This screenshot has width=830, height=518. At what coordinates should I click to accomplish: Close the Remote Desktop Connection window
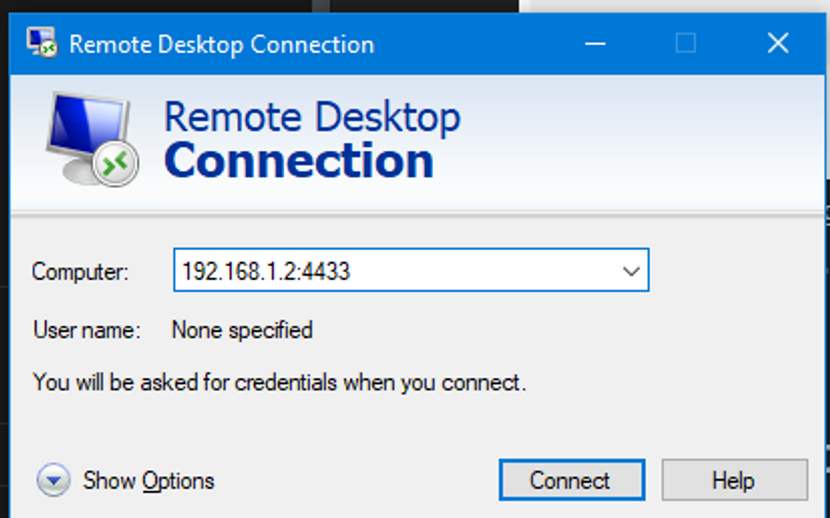tap(778, 44)
